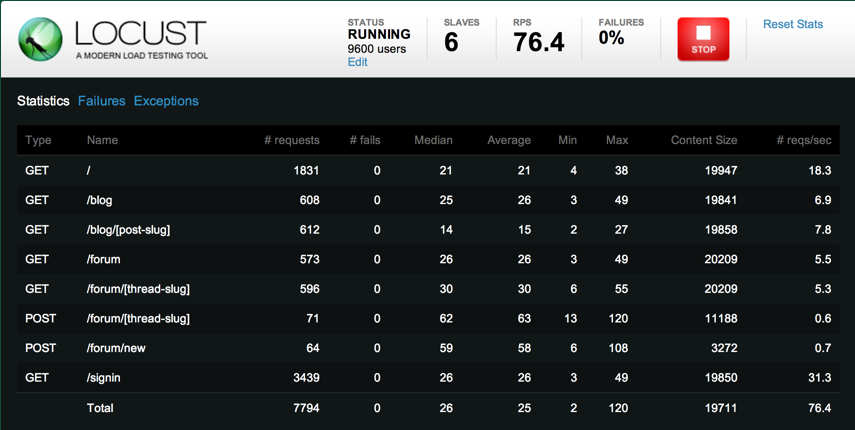Sort table by Name column header
Viewport: 855px width, 430px height.
click(103, 140)
